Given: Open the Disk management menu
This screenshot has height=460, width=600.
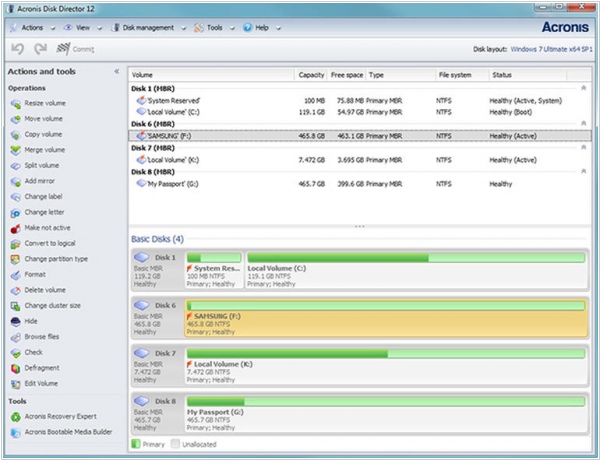Looking at the screenshot, I should point(148,28).
